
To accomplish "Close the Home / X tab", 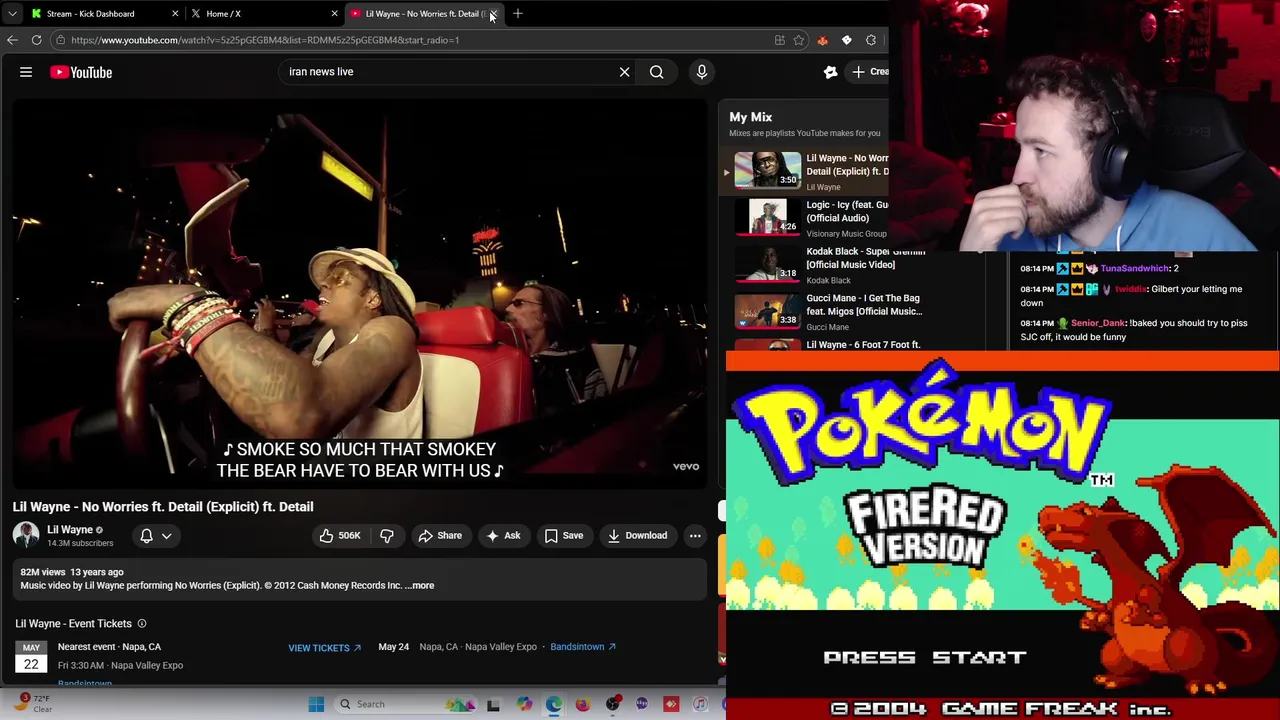I will click(334, 14).
